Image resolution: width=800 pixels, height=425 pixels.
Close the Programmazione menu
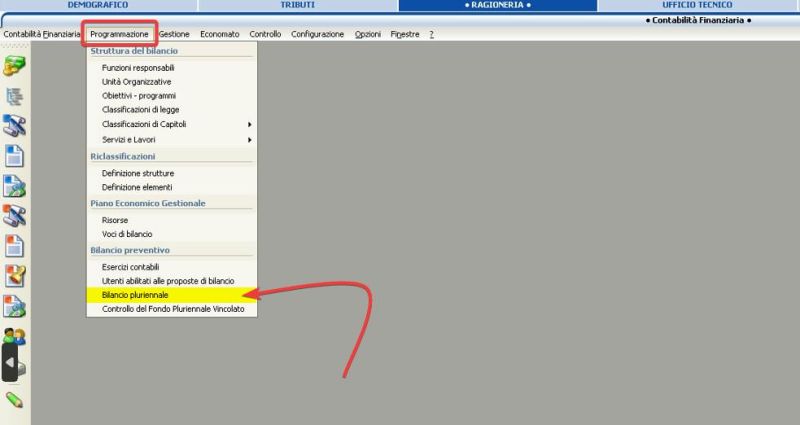119,34
